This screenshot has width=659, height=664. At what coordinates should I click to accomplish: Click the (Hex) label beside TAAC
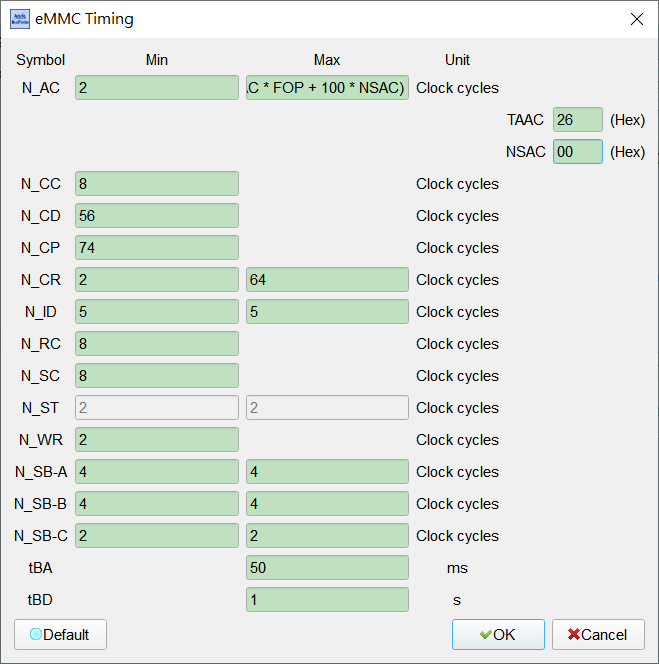coord(627,120)
